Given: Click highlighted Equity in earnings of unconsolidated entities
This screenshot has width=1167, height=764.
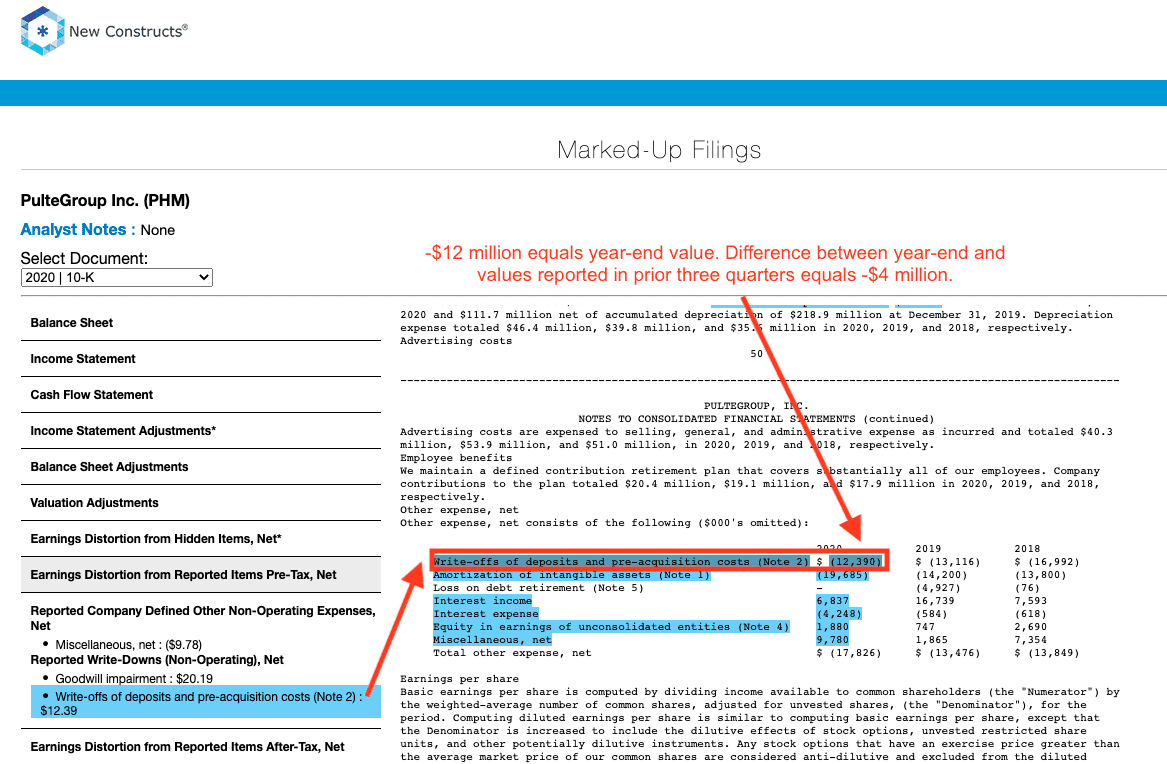Looking at the screenshot, I should coord(611,627).
